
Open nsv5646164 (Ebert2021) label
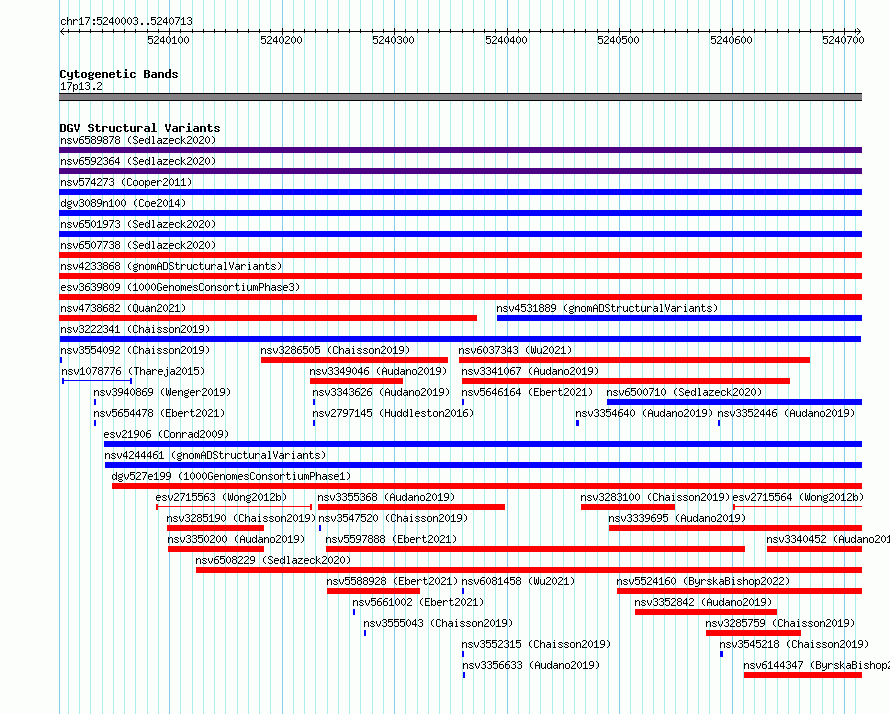pos(527,392)
